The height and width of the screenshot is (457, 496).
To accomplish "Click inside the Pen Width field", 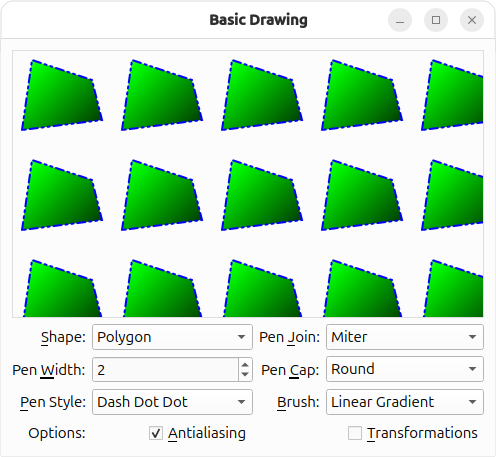I will (x=165, y=370).
